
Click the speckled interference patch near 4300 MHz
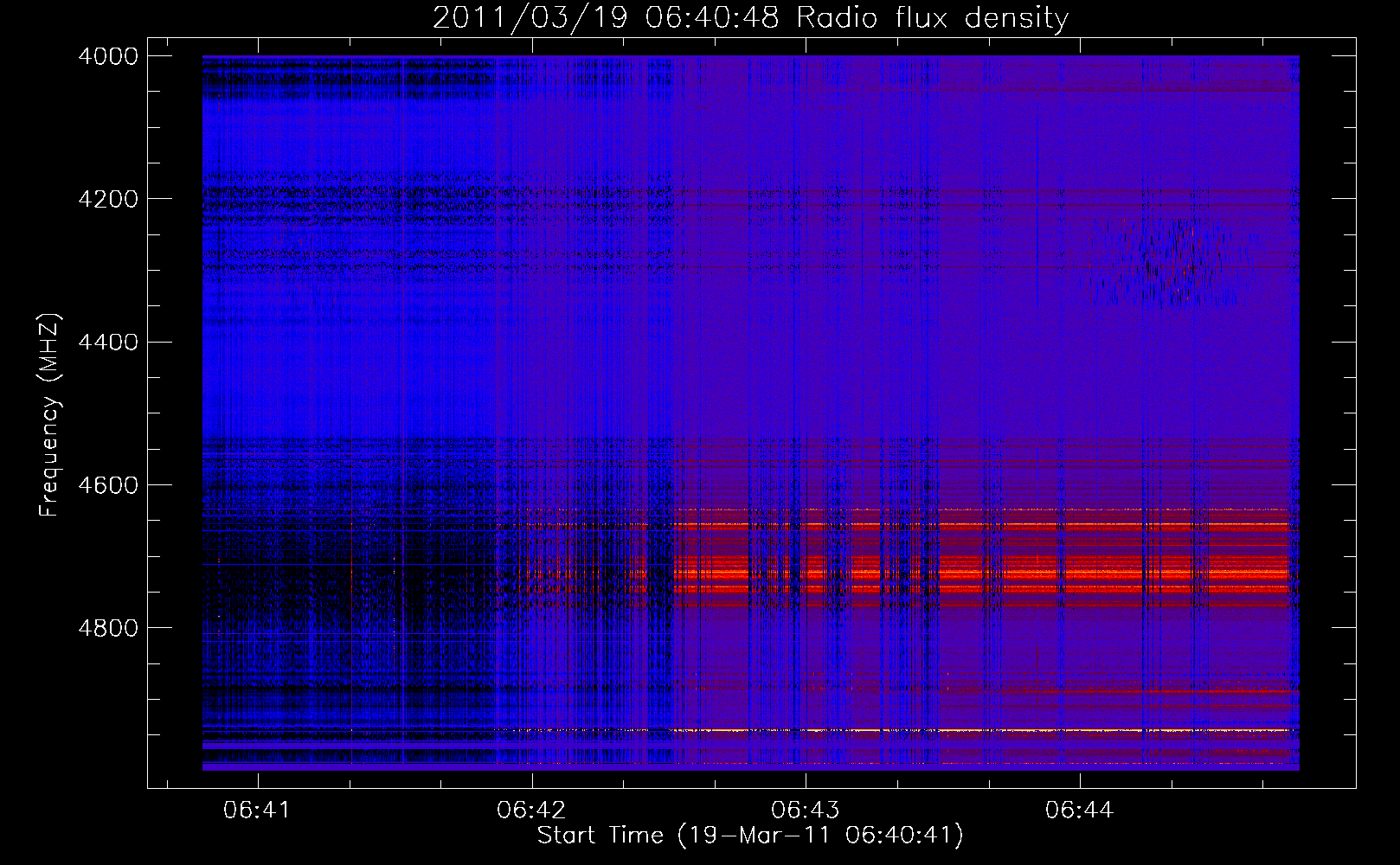[1168, 262]
